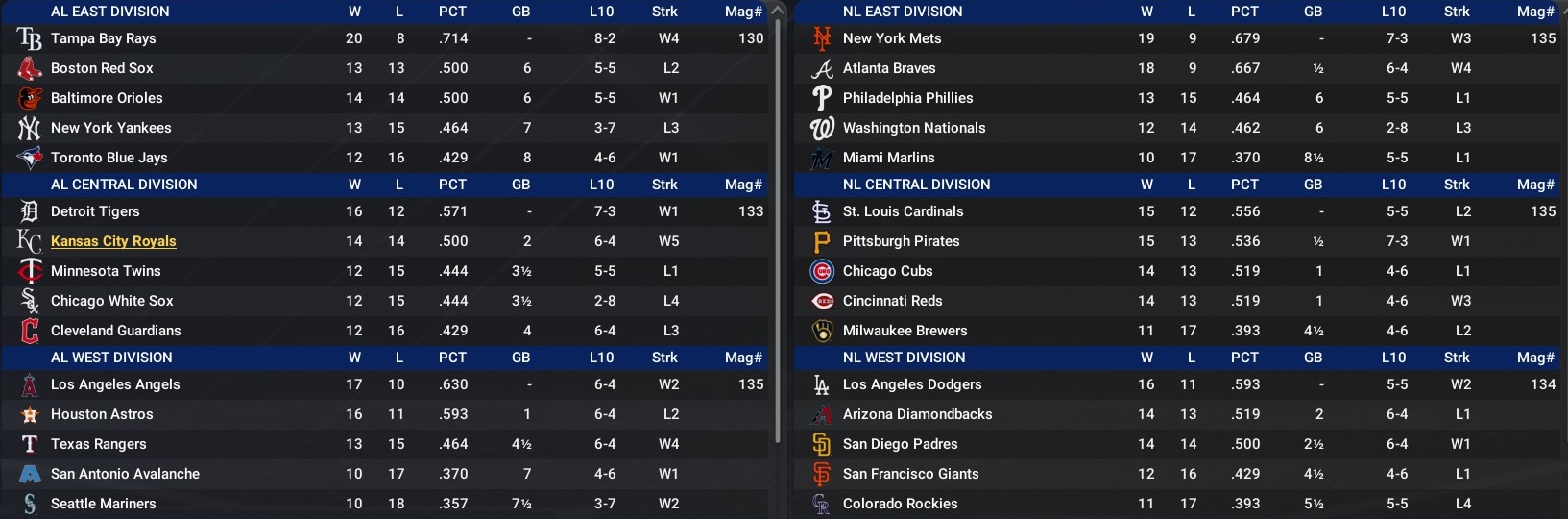
Task: Click the Baltimore Orioles bird logo
Action: [x=30, y=98]
